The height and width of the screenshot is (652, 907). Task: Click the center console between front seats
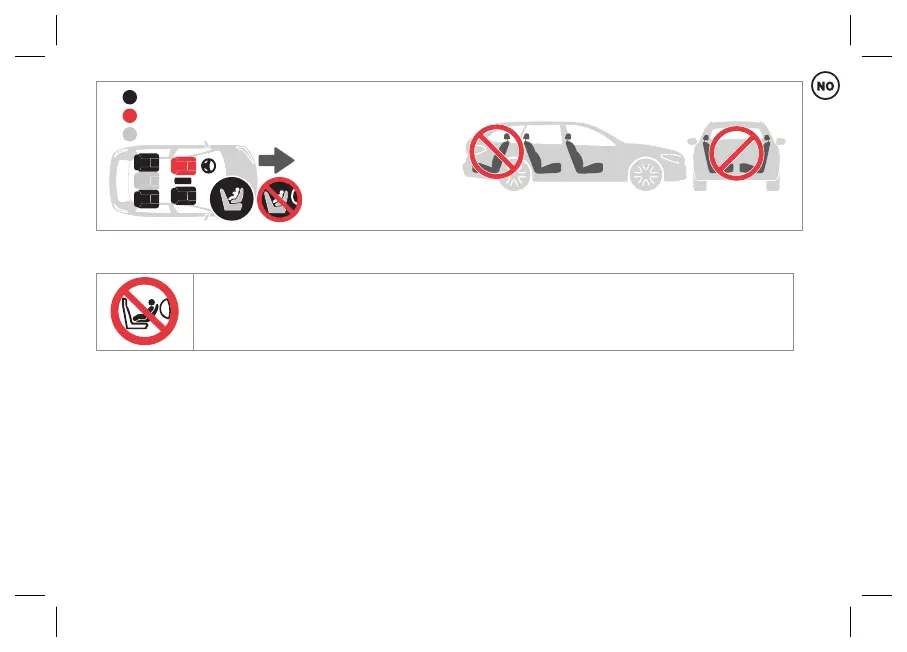point(183,181)
